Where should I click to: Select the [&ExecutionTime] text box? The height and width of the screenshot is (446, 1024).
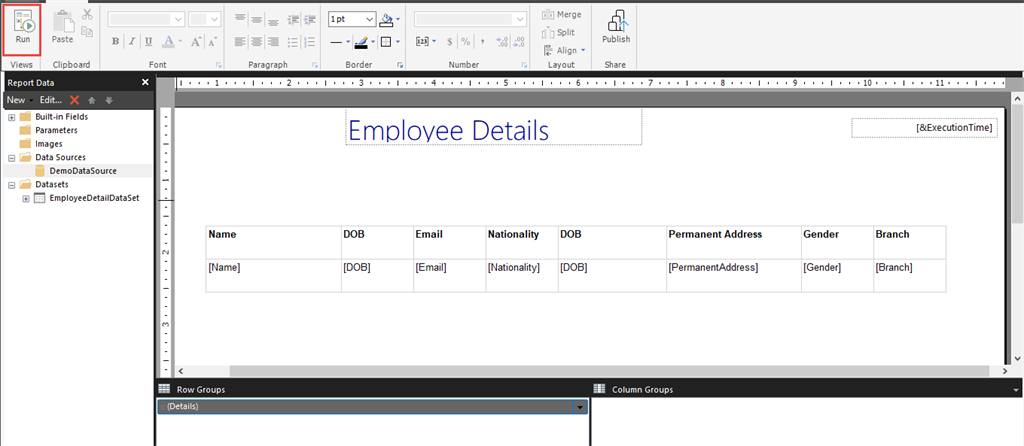924,128
